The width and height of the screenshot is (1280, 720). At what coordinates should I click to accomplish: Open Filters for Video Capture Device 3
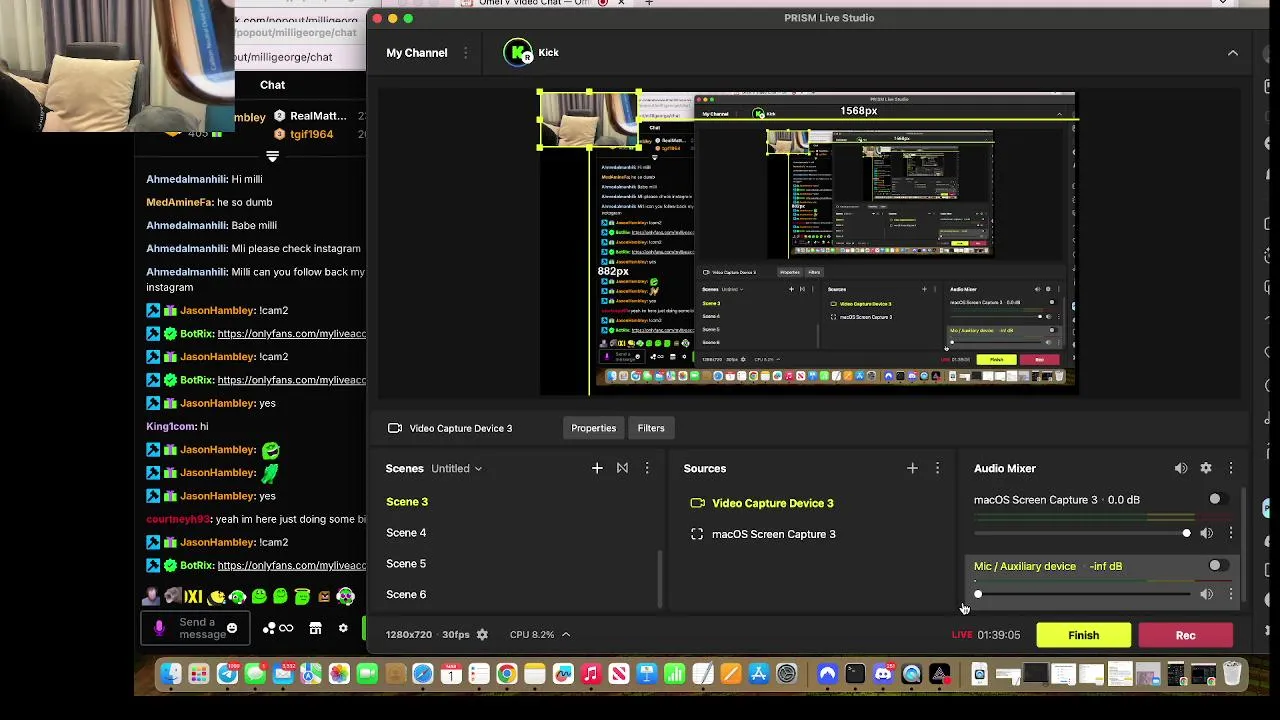(x=651, y=428)
